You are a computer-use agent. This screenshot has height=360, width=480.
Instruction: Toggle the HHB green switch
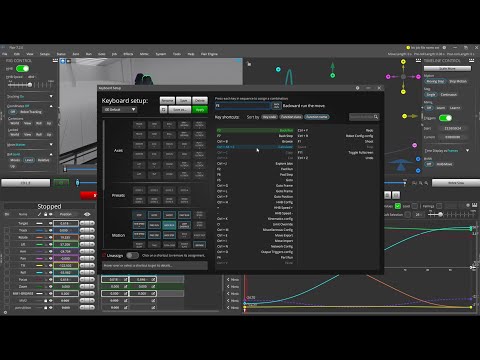point(22,69)
